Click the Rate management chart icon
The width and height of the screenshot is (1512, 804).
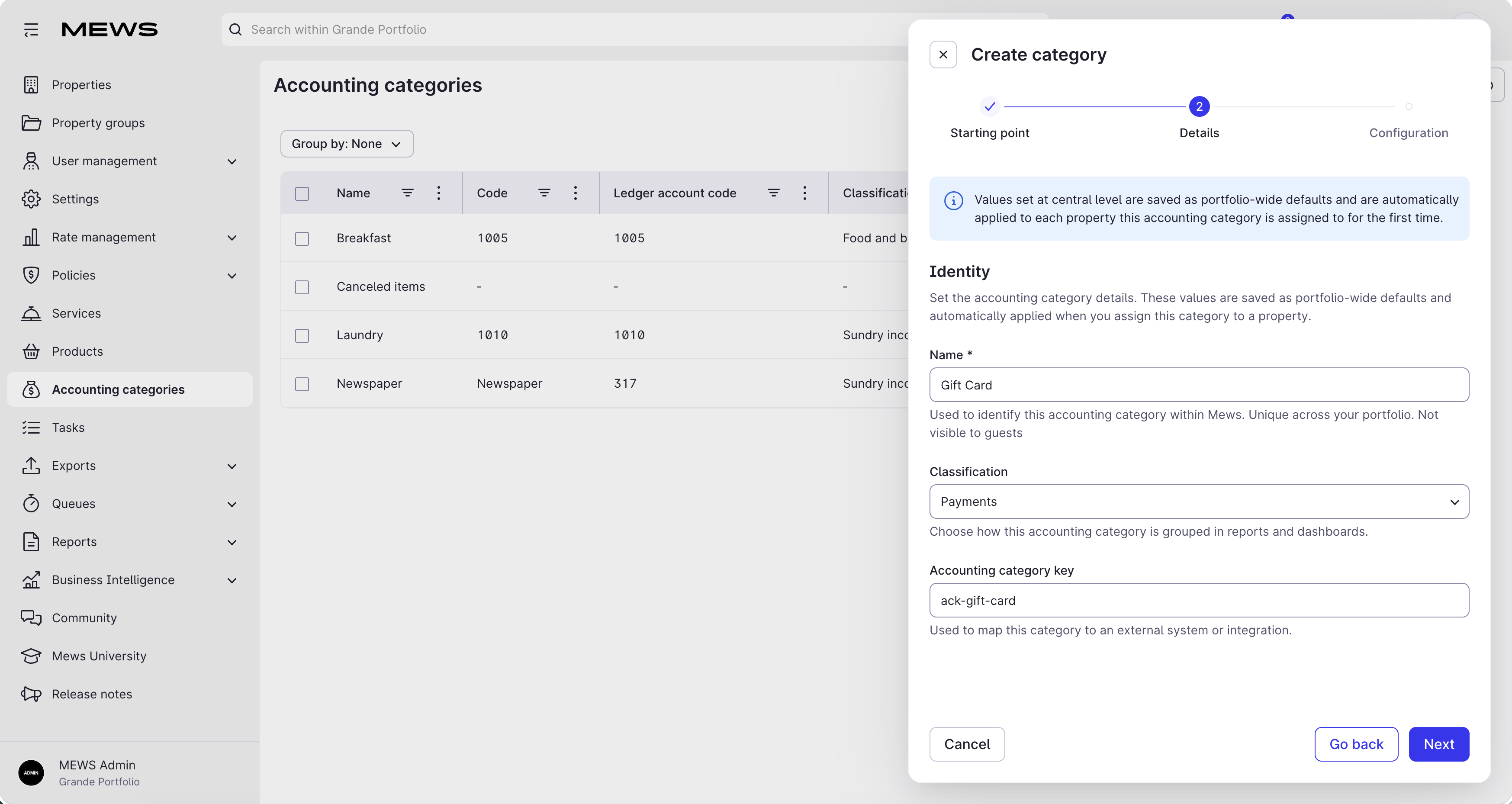pos(31,237)
